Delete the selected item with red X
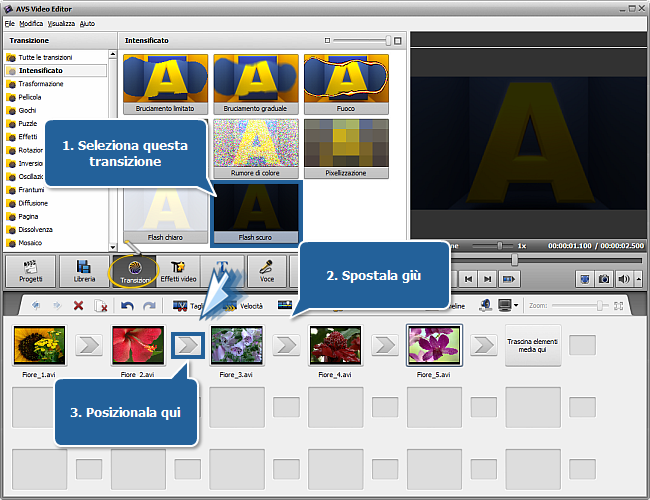 point(78,306)
